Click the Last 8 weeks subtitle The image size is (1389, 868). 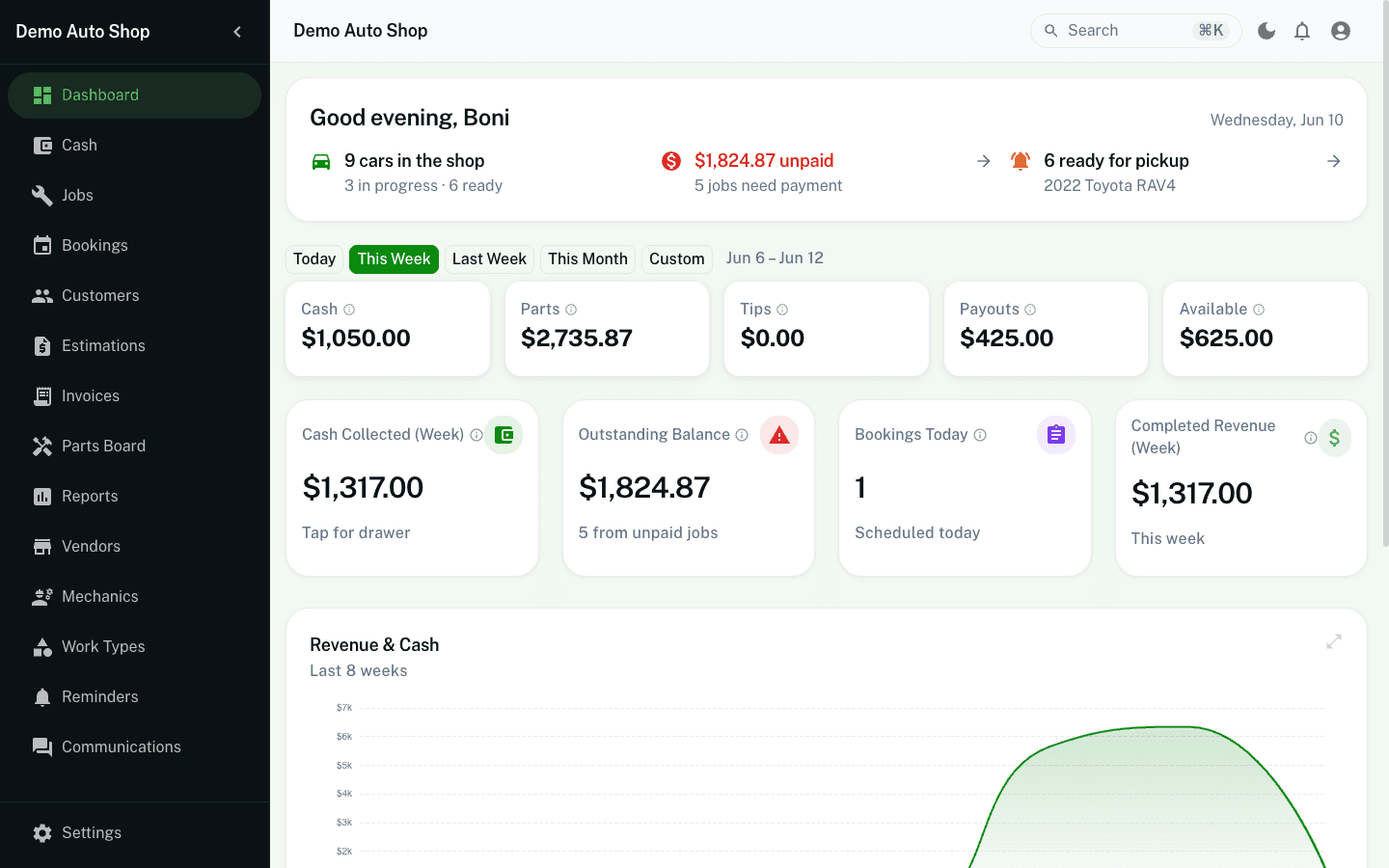(x=359, y=671)
